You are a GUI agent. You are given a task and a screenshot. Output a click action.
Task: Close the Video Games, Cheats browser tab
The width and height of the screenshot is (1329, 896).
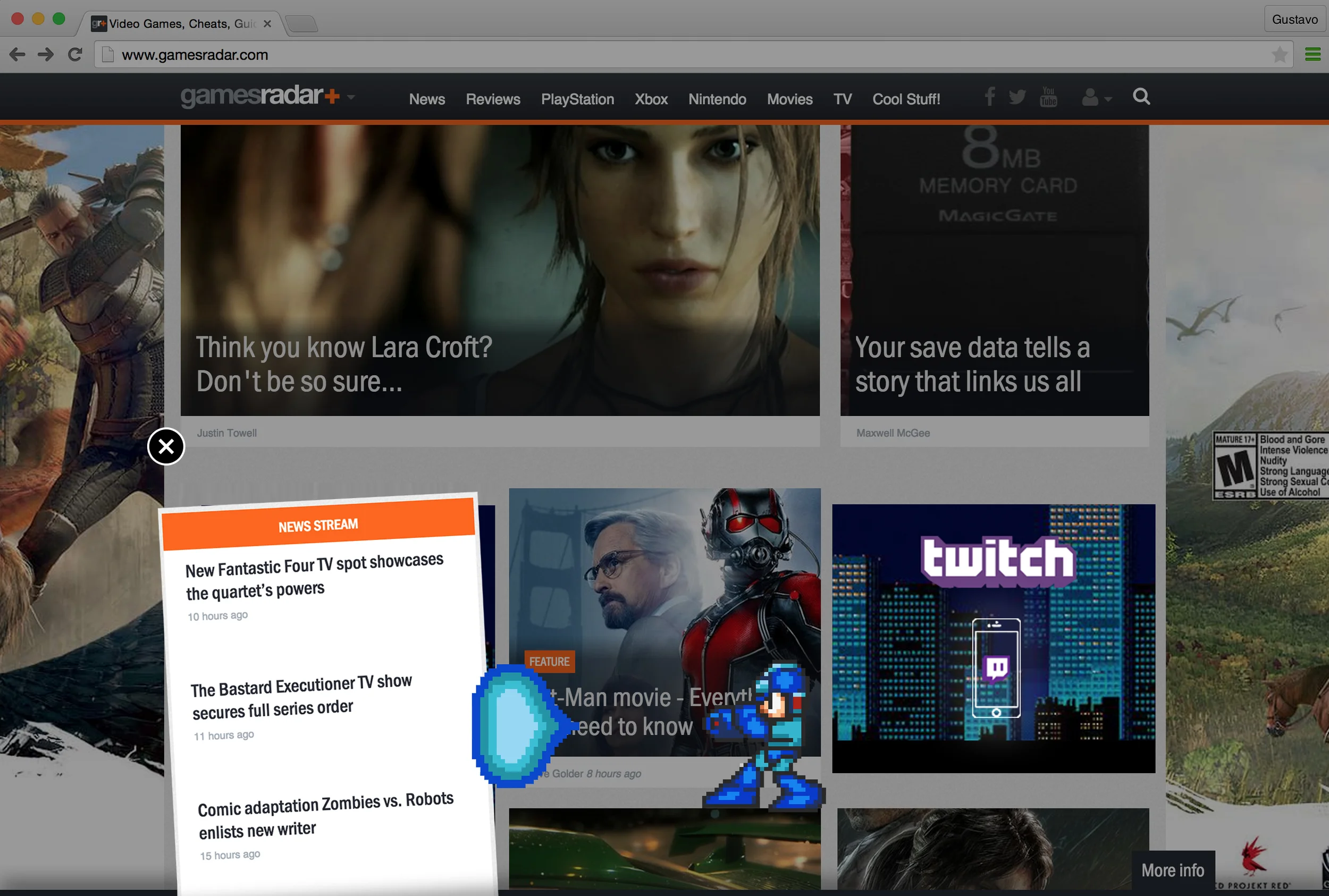(267, 24)
